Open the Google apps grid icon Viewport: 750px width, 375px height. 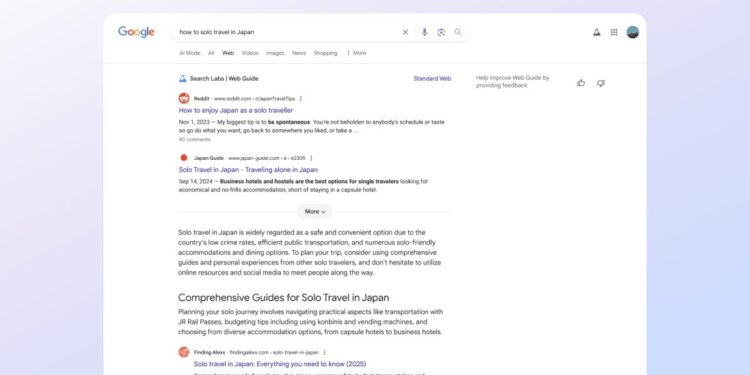[614, 32]
